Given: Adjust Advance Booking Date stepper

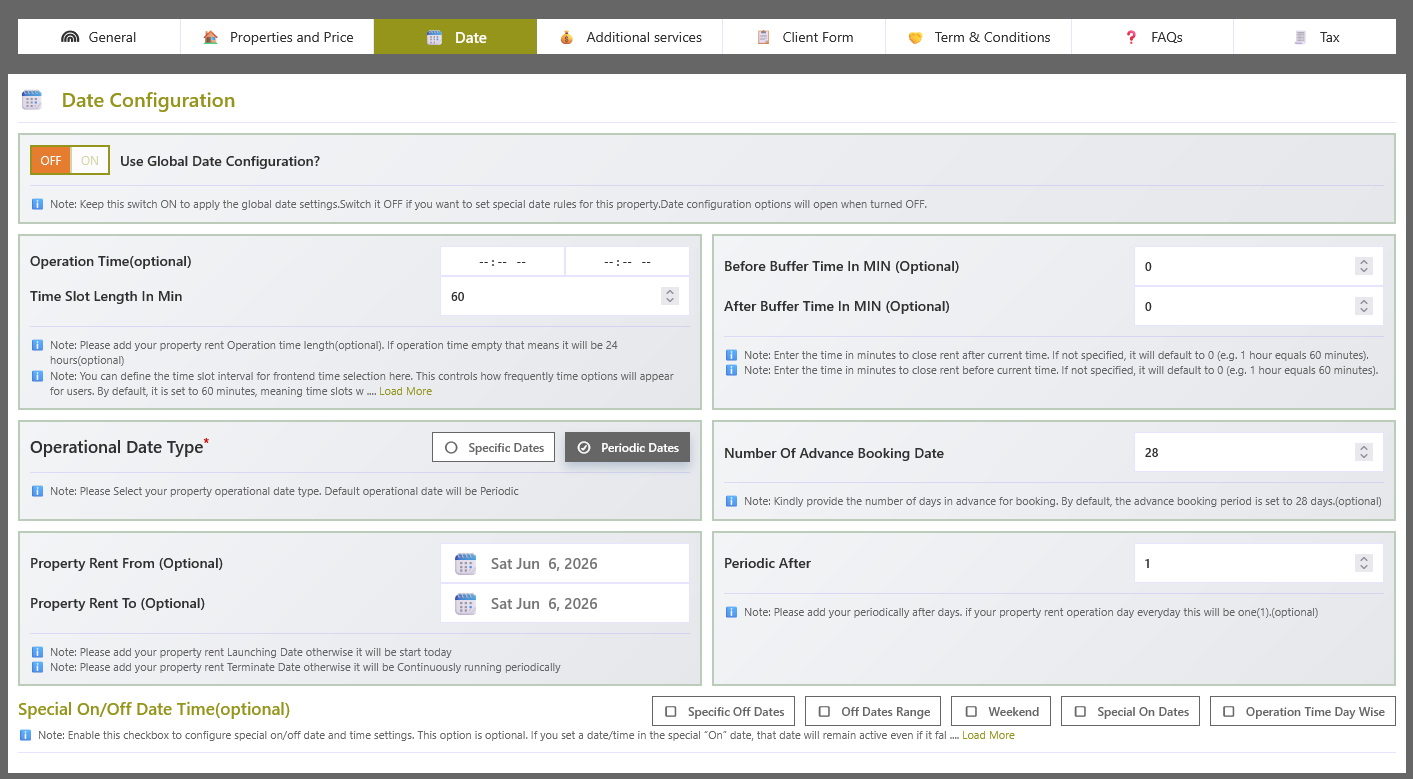Looking at the screenshot, I should point(1364,452).
